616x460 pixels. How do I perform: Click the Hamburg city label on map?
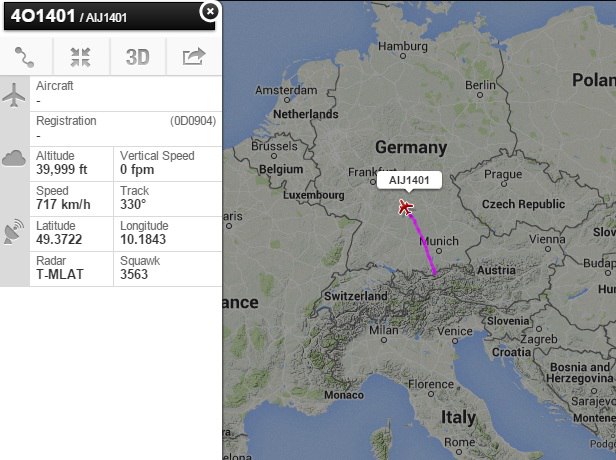click(x=403, y=46)
